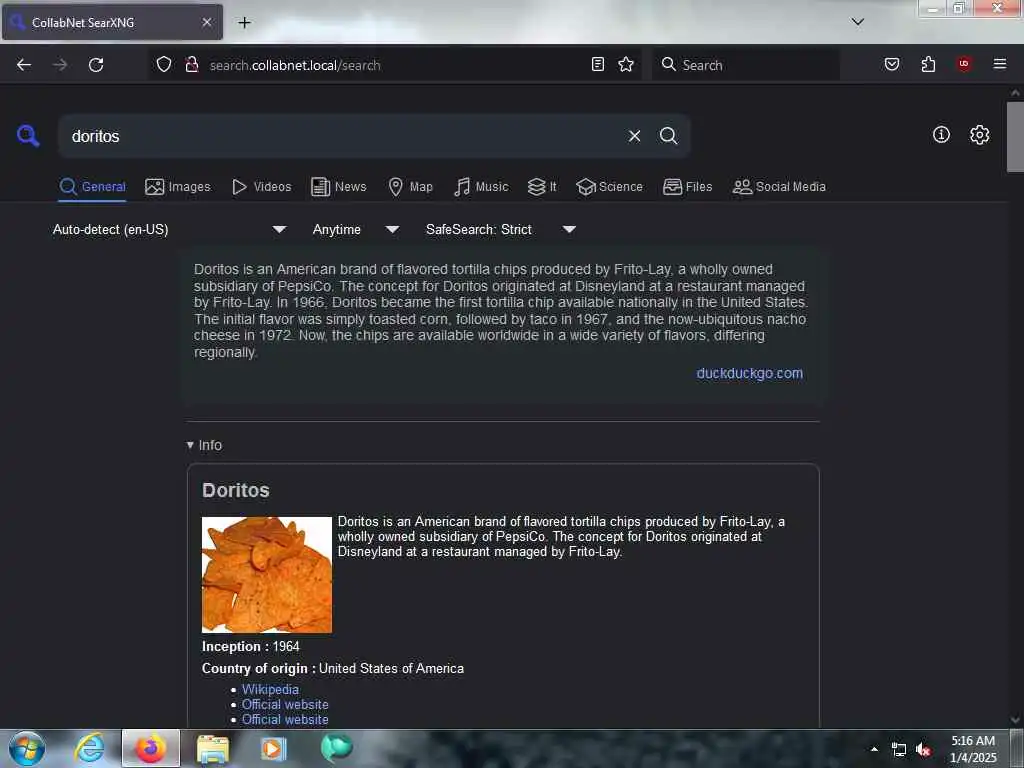This screenshot has width=1024, height=768.
Task: Open the SafeSearch: Strict dropdown
Action: point(500,229)
